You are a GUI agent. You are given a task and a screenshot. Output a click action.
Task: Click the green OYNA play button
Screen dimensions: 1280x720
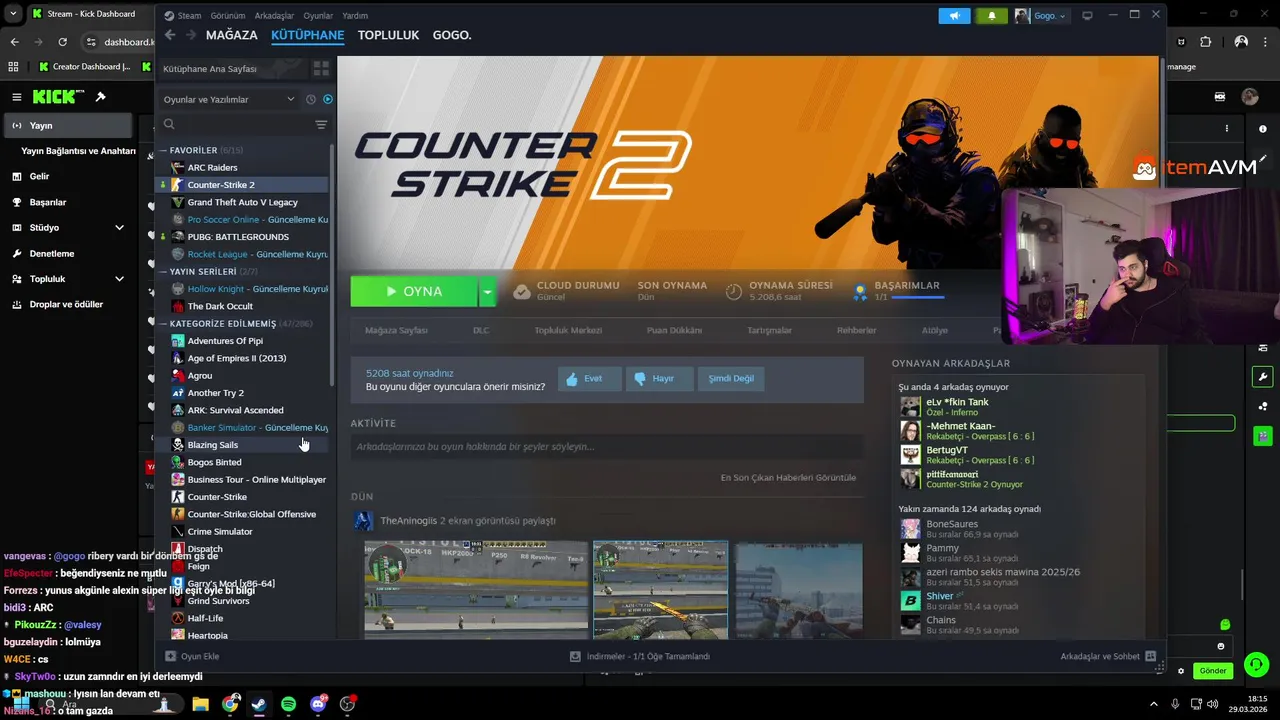tap(414, 291)
